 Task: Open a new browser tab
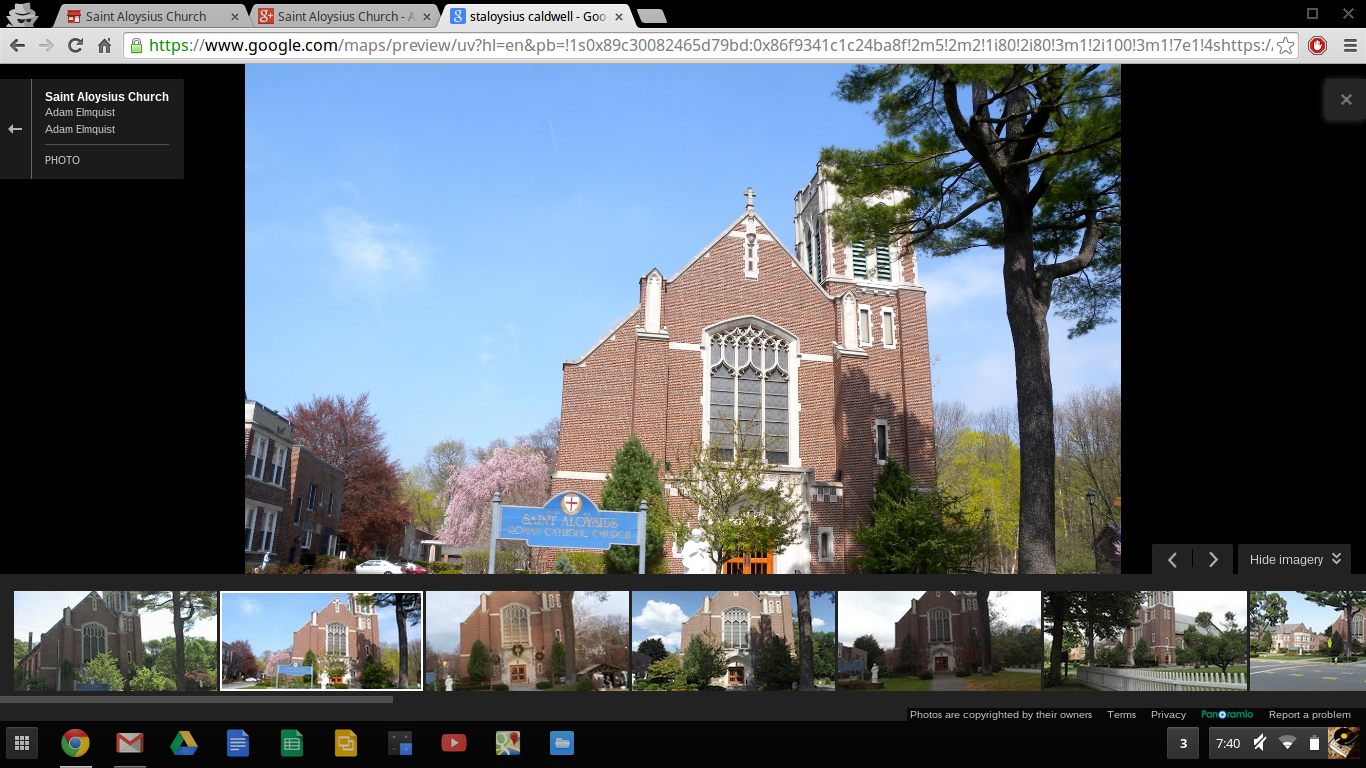652,16
